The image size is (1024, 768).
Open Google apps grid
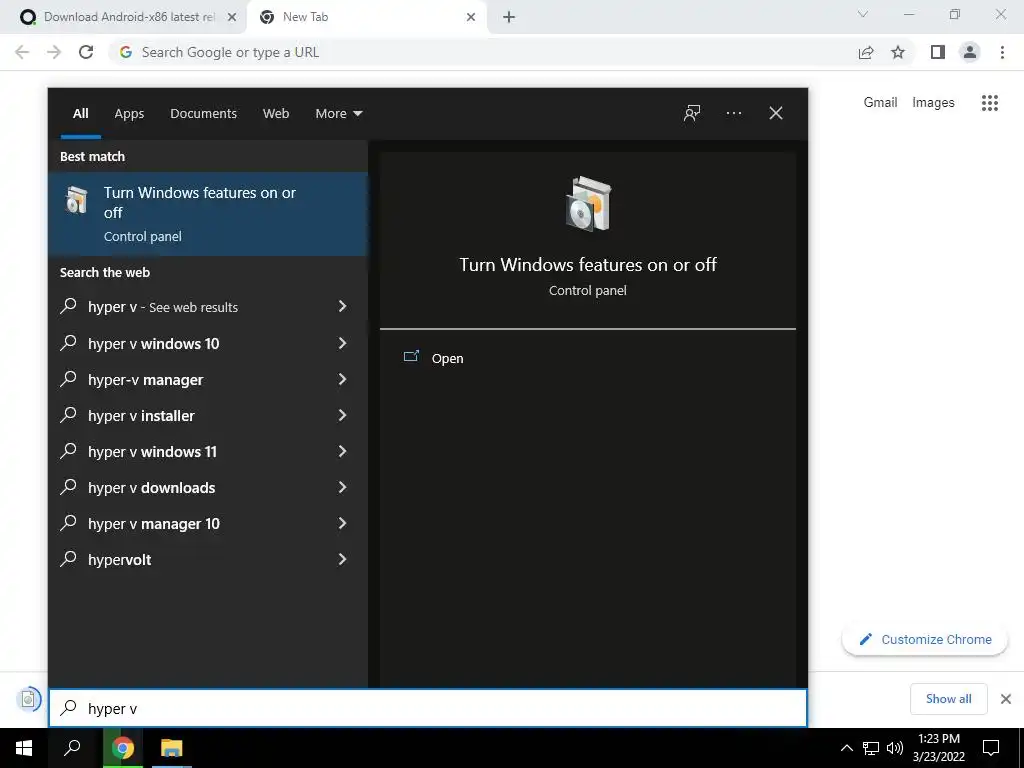(x=990, y=103)
